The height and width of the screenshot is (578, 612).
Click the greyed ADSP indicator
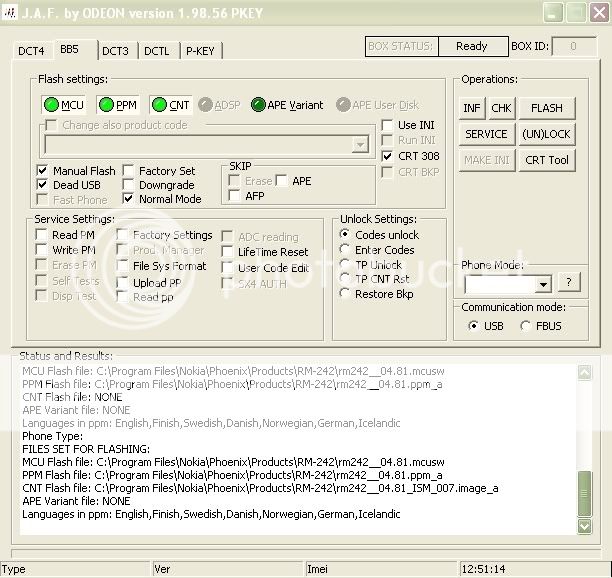[219, 105]
